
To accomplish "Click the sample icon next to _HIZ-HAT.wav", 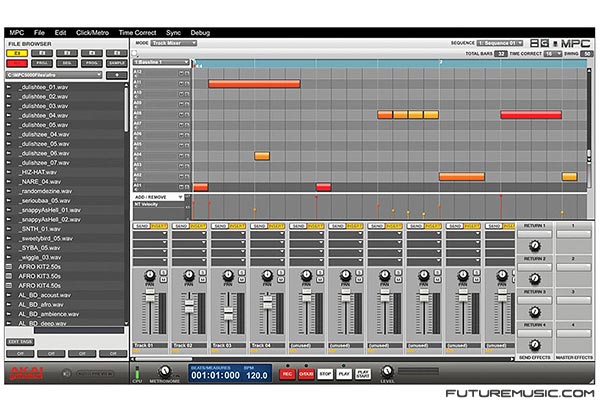I will pyautogui.click(x=9, y=172).
